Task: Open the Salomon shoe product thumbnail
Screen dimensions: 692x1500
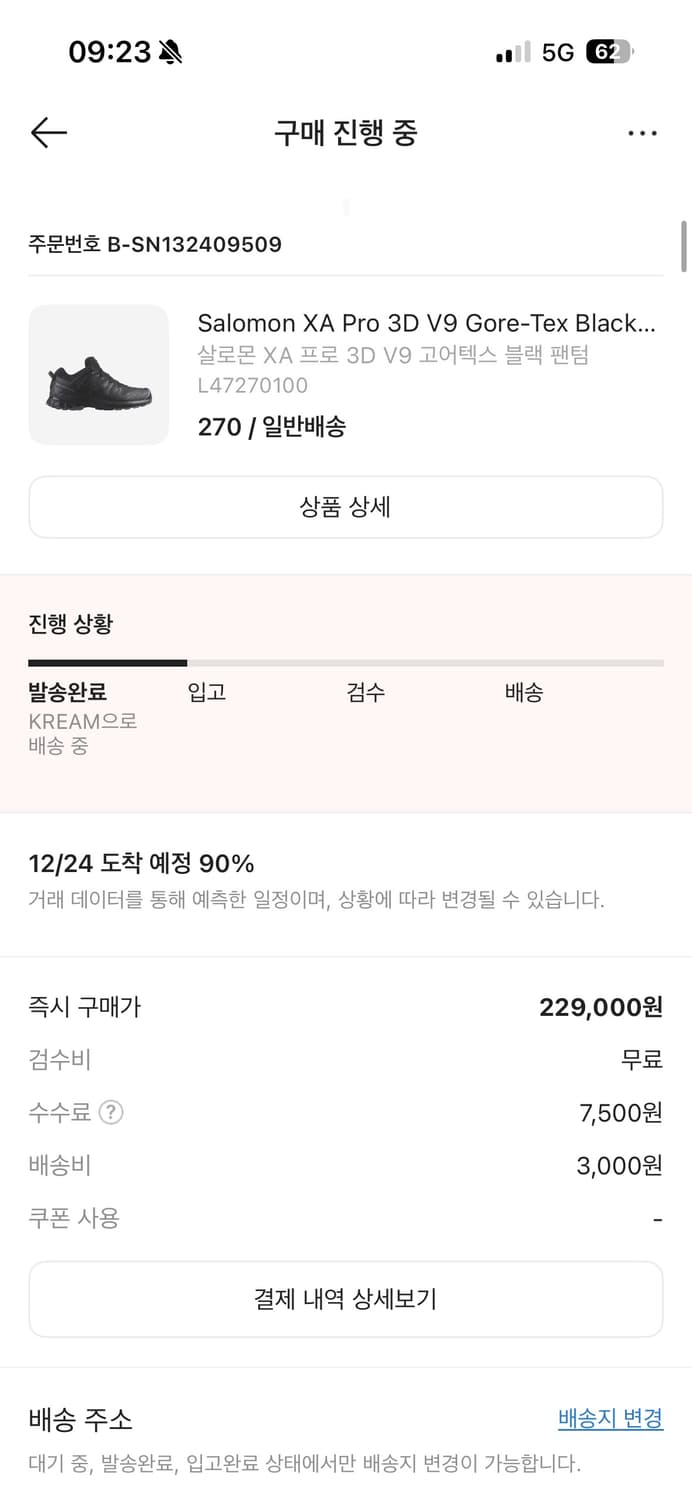Action: (98, 375)
